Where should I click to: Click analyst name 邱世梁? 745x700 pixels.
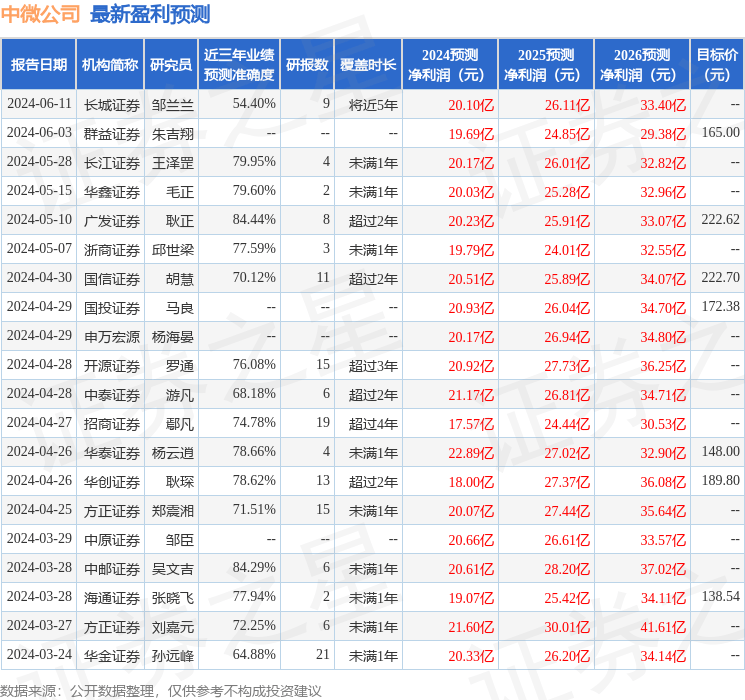pyautogui.click(x=173, y=250)
